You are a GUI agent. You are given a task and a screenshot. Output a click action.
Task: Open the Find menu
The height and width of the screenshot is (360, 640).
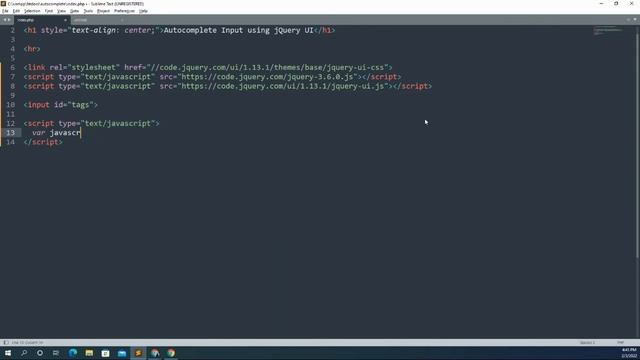coord(49,11)
